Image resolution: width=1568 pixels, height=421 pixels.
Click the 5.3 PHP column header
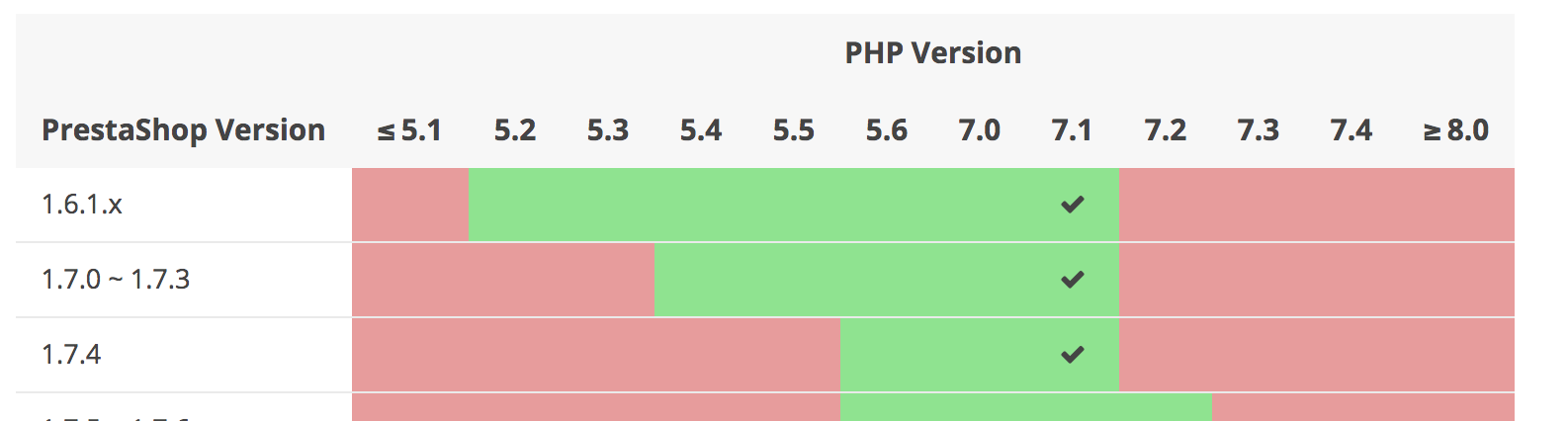(608, 129)
